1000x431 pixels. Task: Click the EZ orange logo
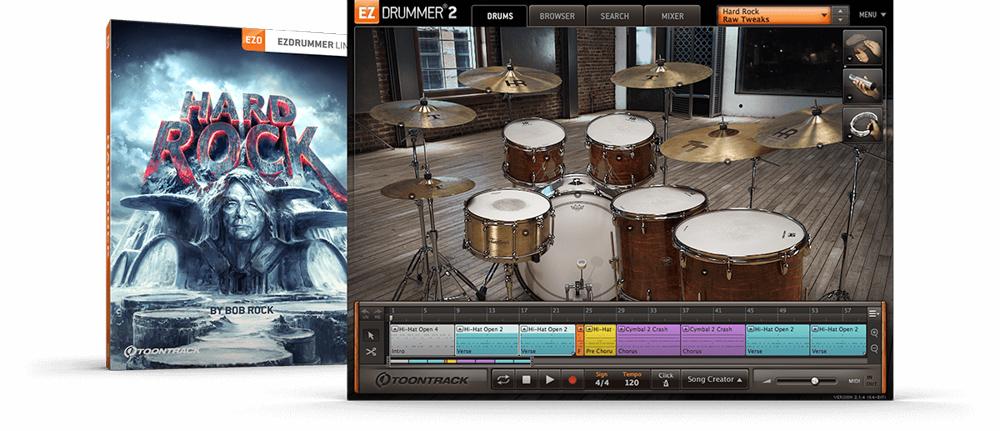pos(367,12)
